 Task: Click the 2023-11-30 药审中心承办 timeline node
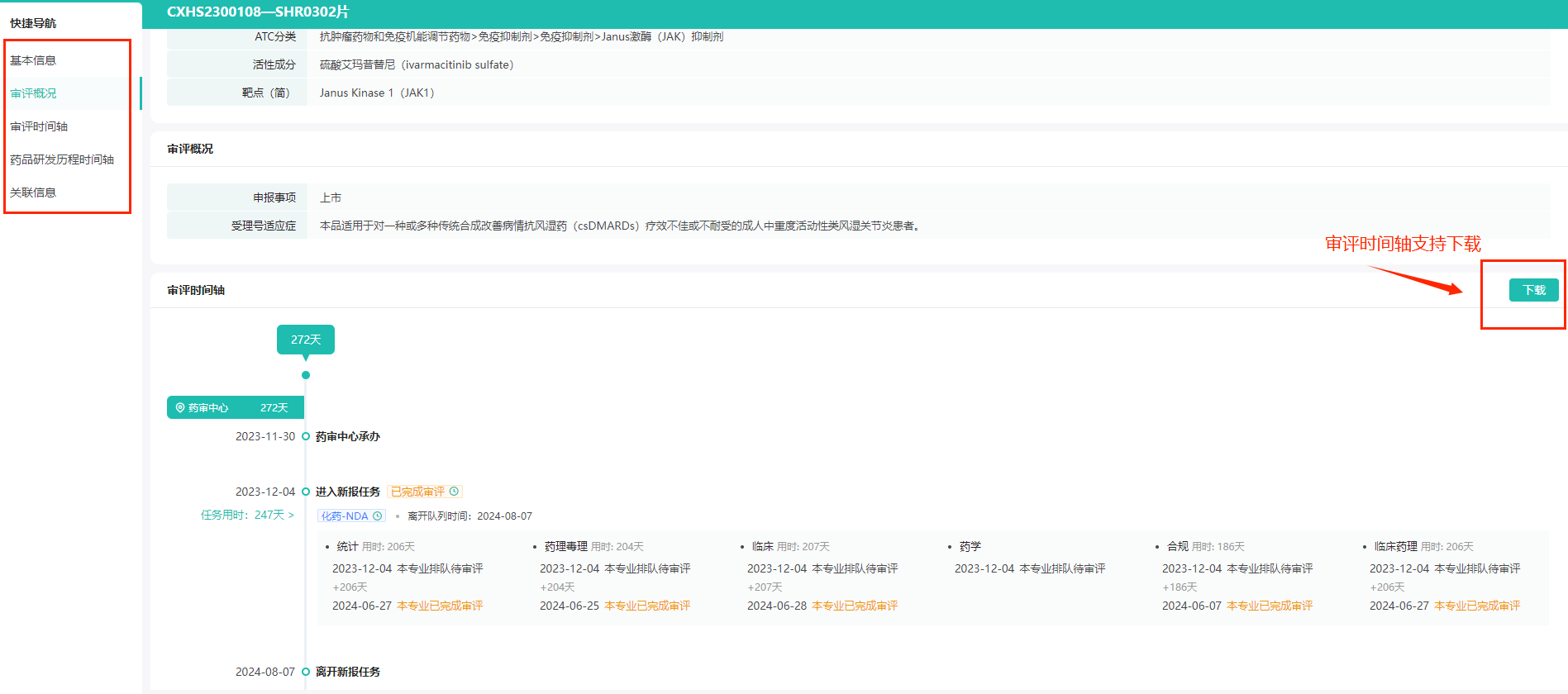(x=306, y=436)
